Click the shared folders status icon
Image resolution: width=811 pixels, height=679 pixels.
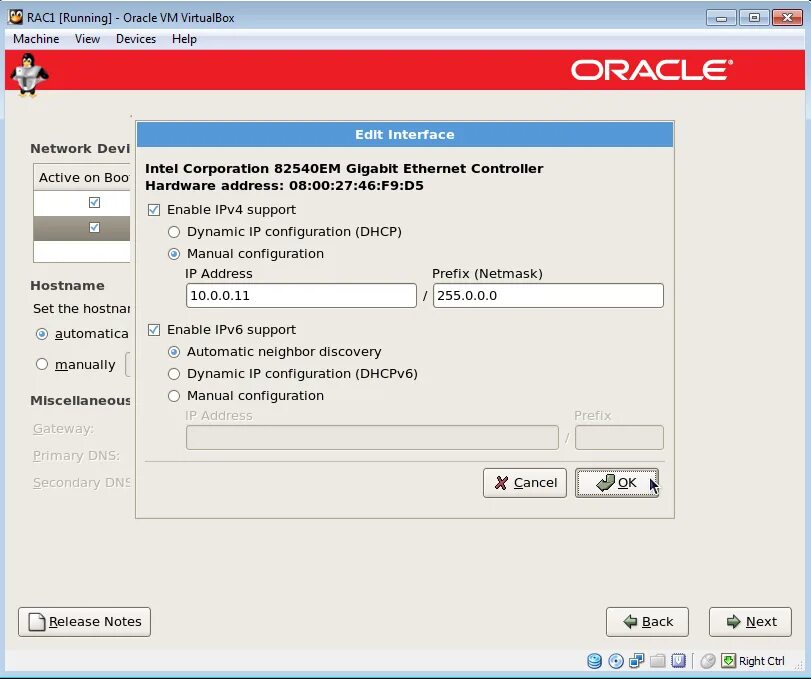pos(657,660)
